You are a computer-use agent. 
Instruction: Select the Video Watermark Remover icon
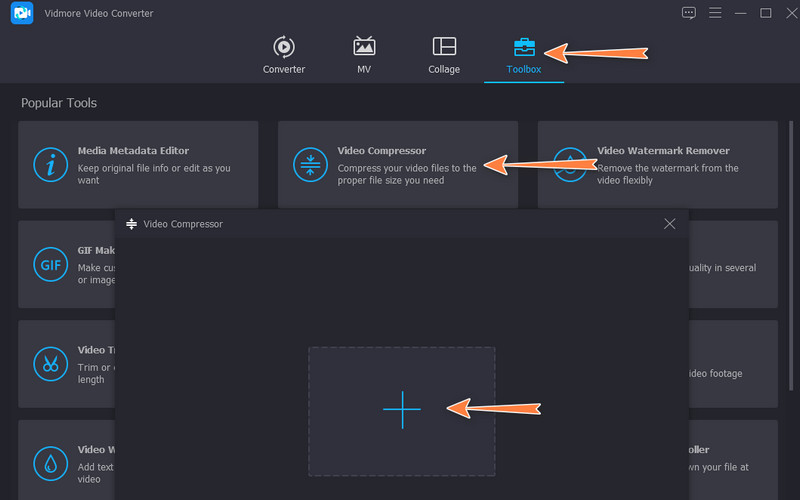569,165
